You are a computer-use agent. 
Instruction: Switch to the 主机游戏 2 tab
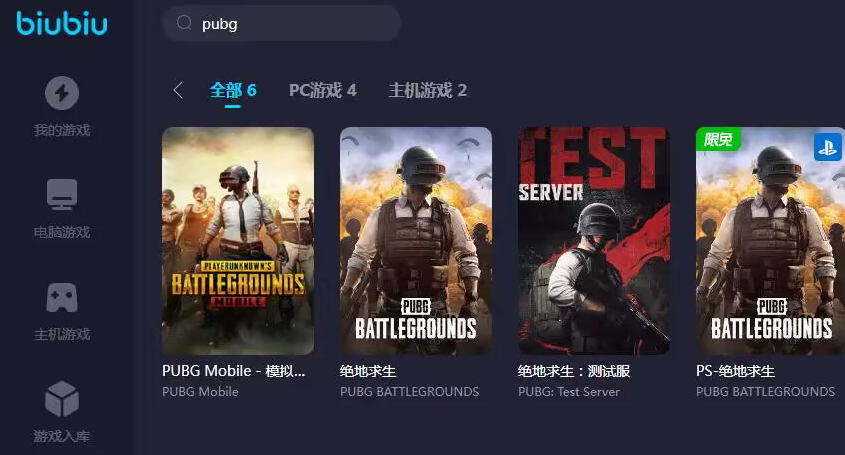(x=427, y=90)
